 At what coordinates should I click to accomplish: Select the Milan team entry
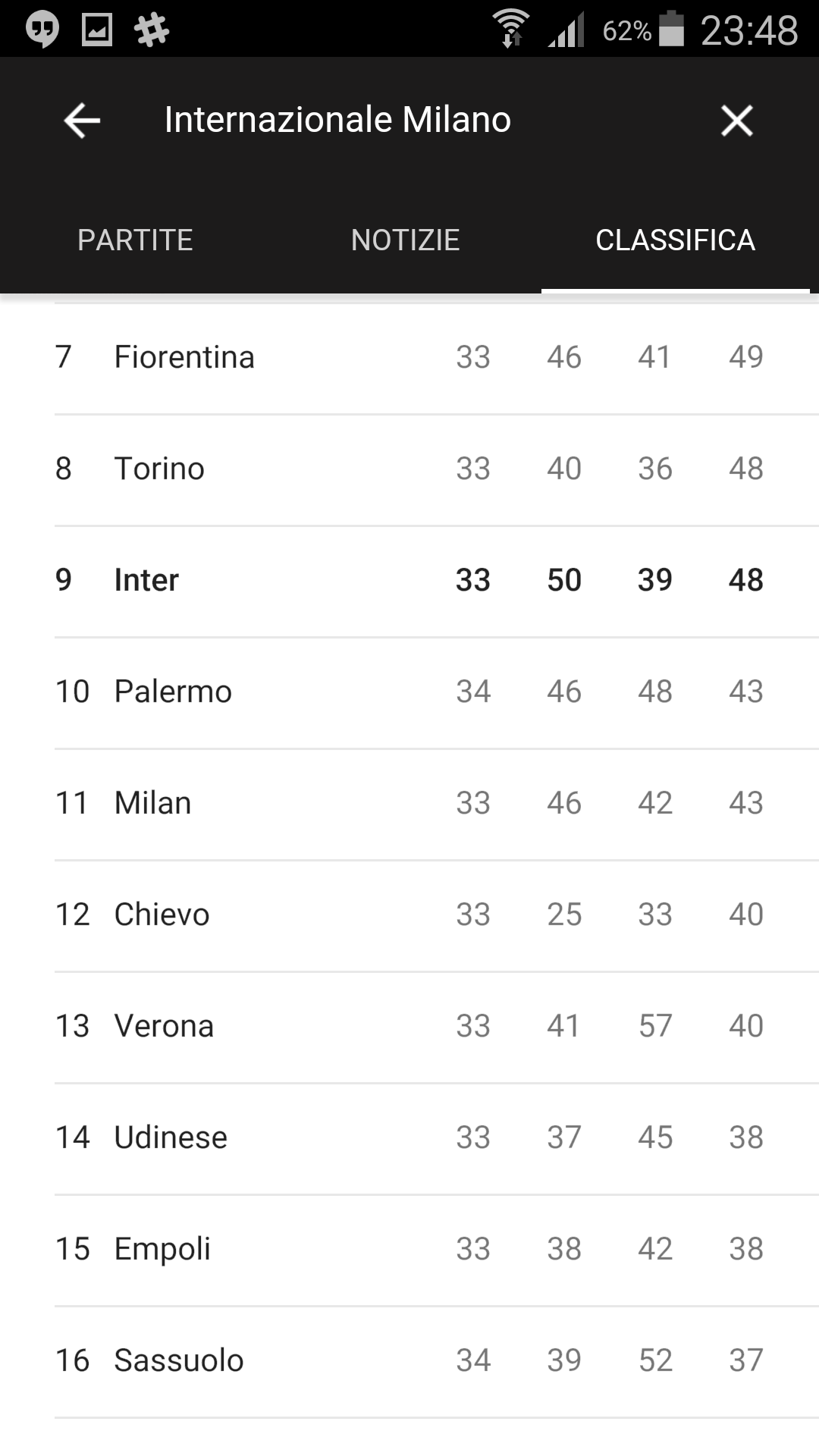[x=409, y=804]
